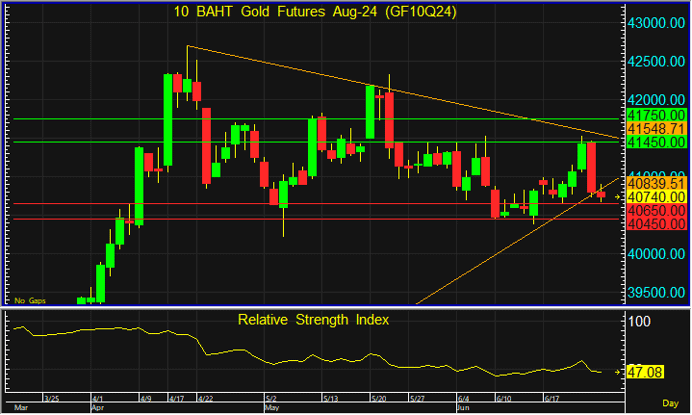Click the 40000.00 axis value

[656, 254]
